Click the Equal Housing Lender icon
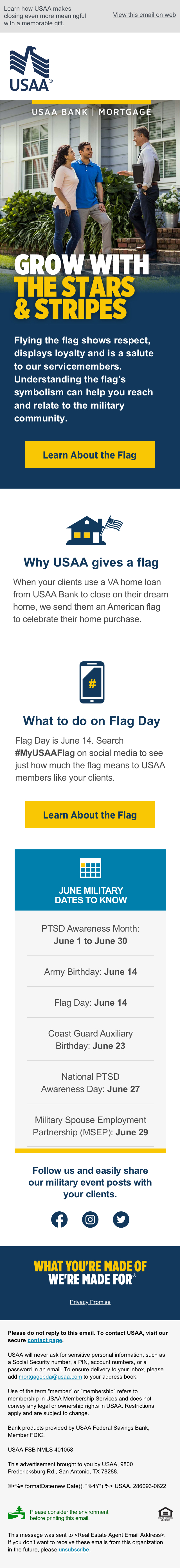Screen dimensions: 180x1568 click(x=165, y=1513)
